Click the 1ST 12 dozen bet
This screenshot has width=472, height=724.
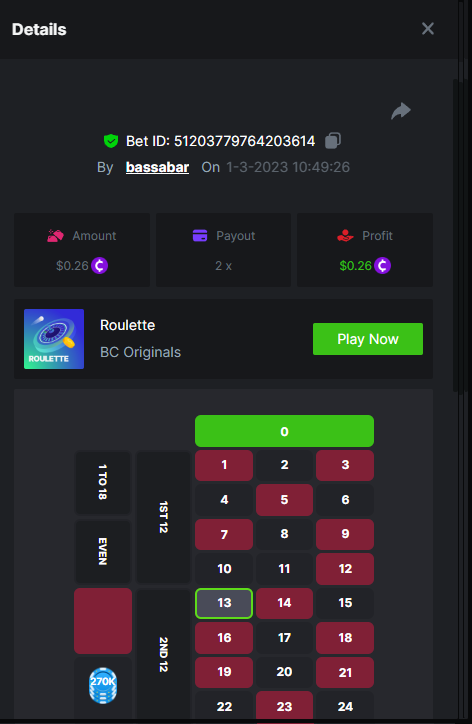[x=163, y=517]
